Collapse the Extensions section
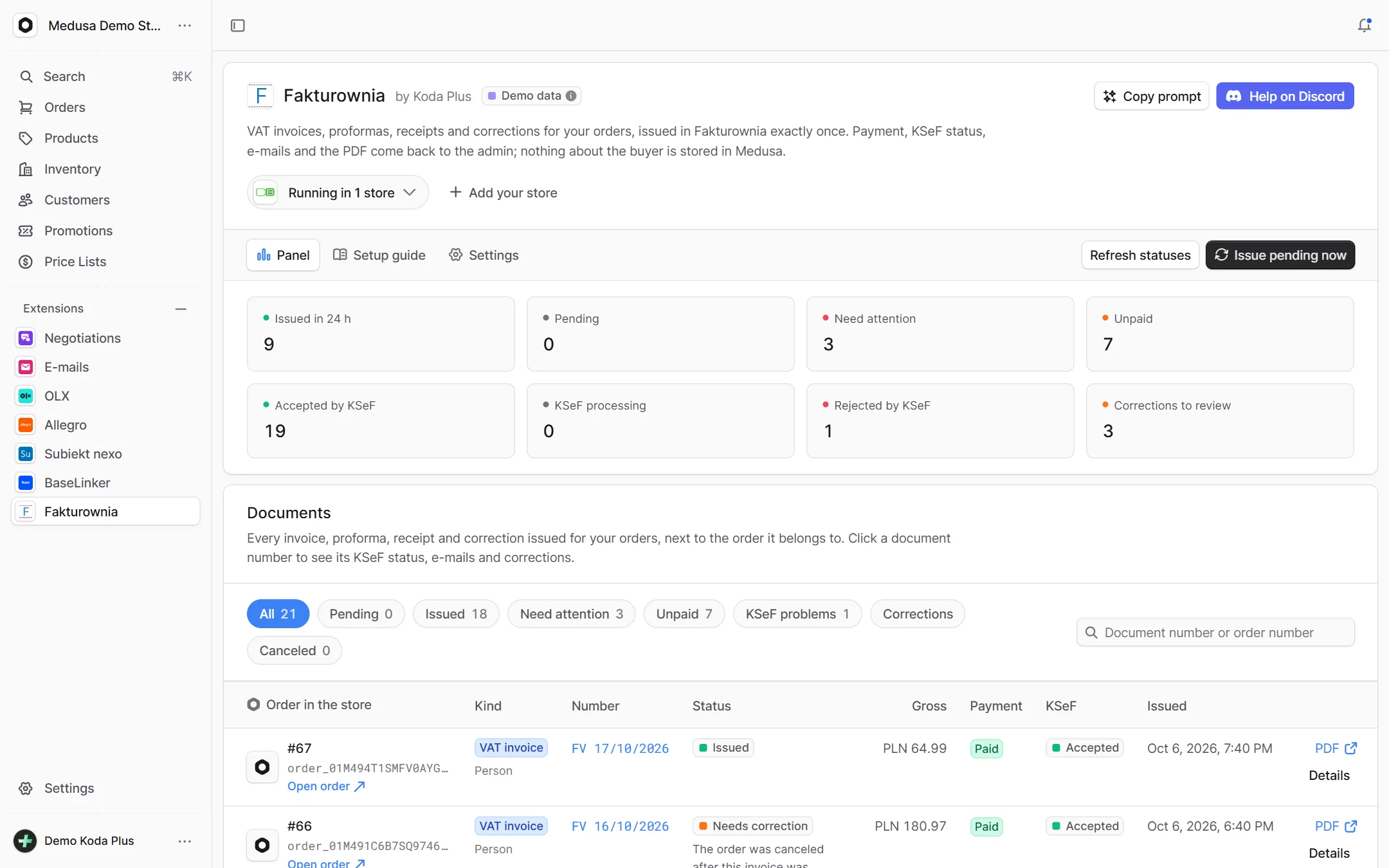 click(x=181, y=309)
